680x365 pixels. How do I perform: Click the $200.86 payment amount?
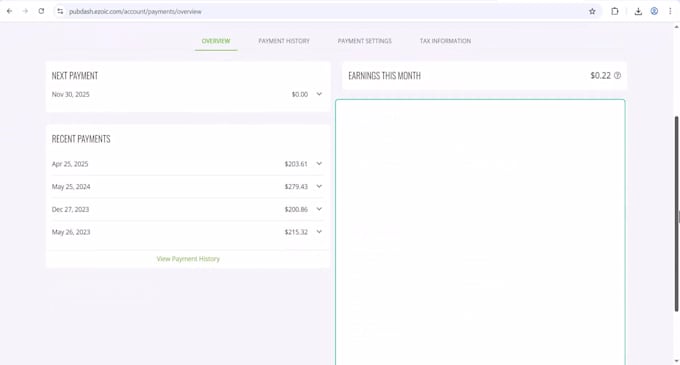[x=296, y=209]
